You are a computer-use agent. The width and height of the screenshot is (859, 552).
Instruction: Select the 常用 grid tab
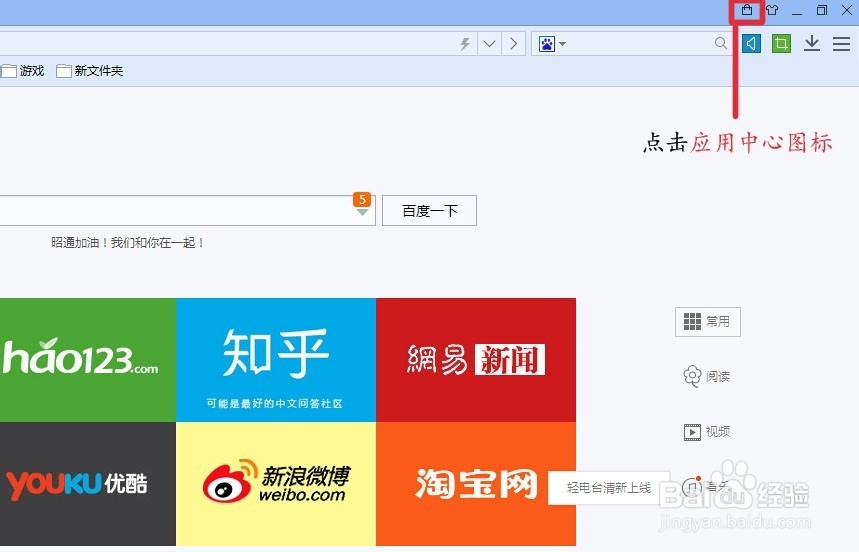click(x=708, y=321)
